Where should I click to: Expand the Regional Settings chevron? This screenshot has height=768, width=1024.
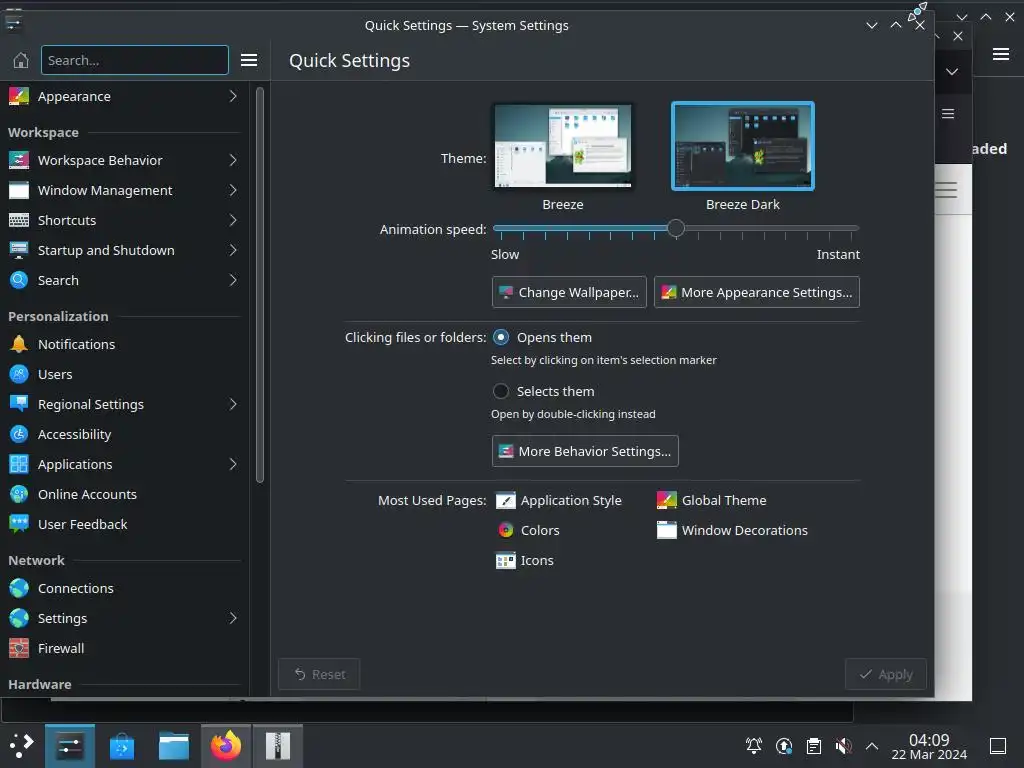233,404
